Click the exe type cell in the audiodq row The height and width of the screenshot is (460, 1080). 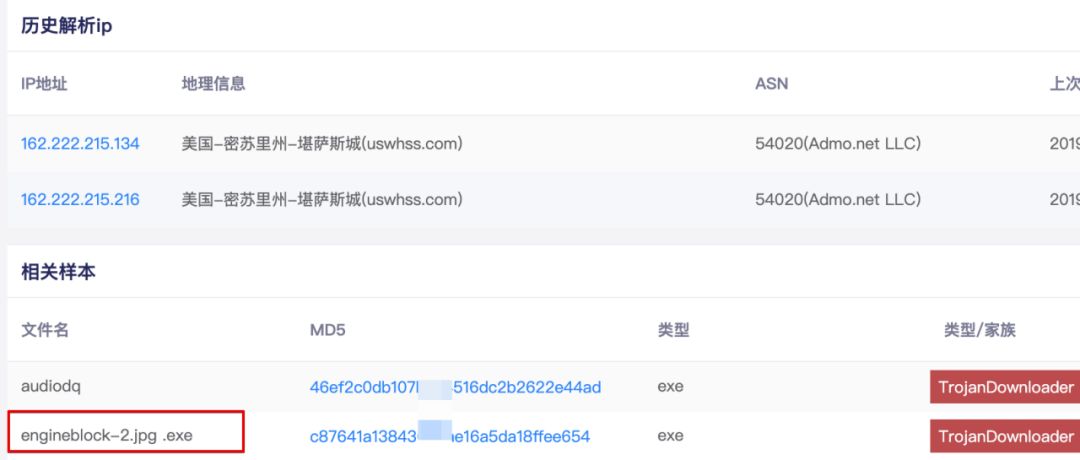(670, 387)
